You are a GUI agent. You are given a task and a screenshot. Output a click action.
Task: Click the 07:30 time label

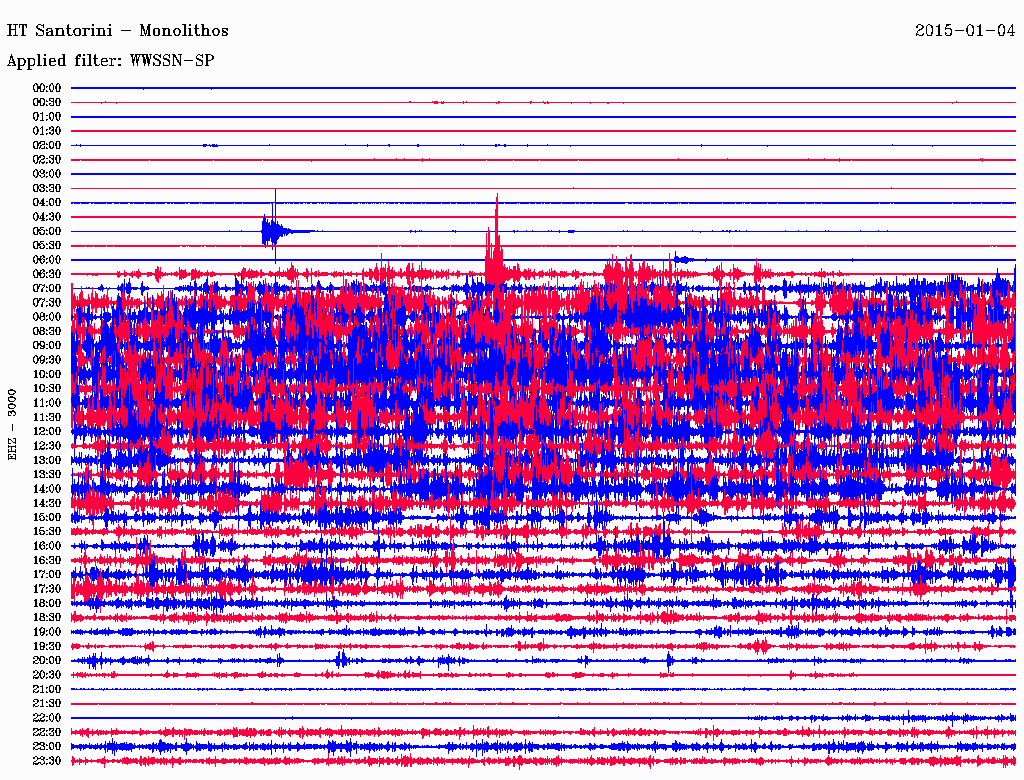(46, 302)
